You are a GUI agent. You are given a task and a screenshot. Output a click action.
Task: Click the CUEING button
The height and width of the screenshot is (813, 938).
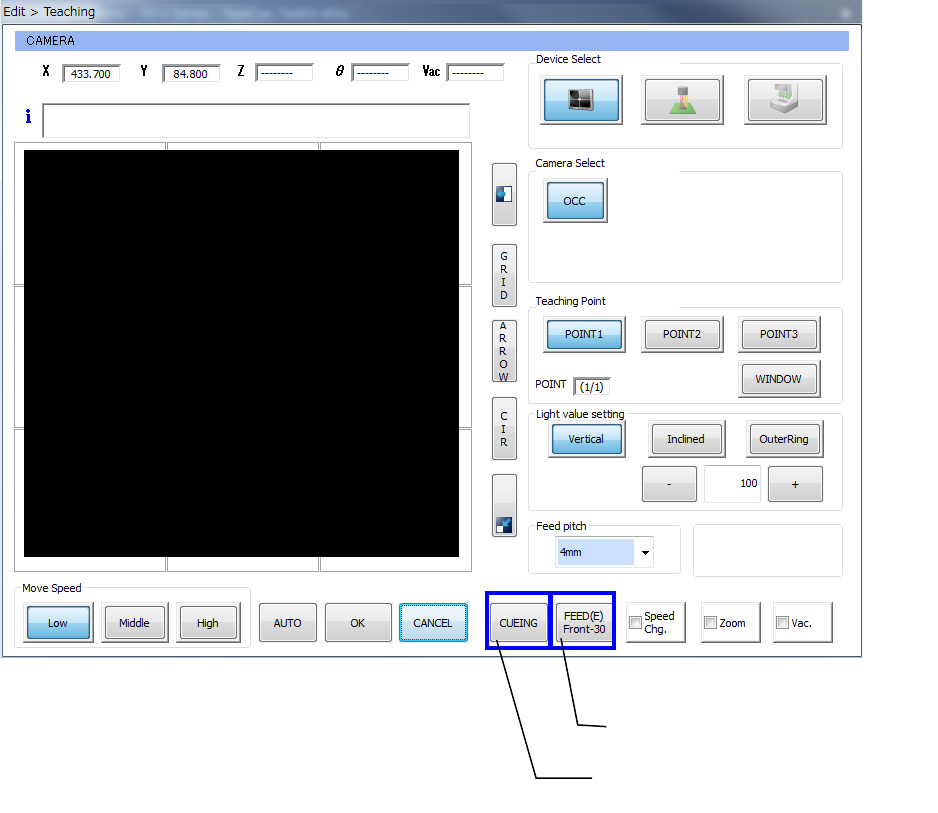519,623
